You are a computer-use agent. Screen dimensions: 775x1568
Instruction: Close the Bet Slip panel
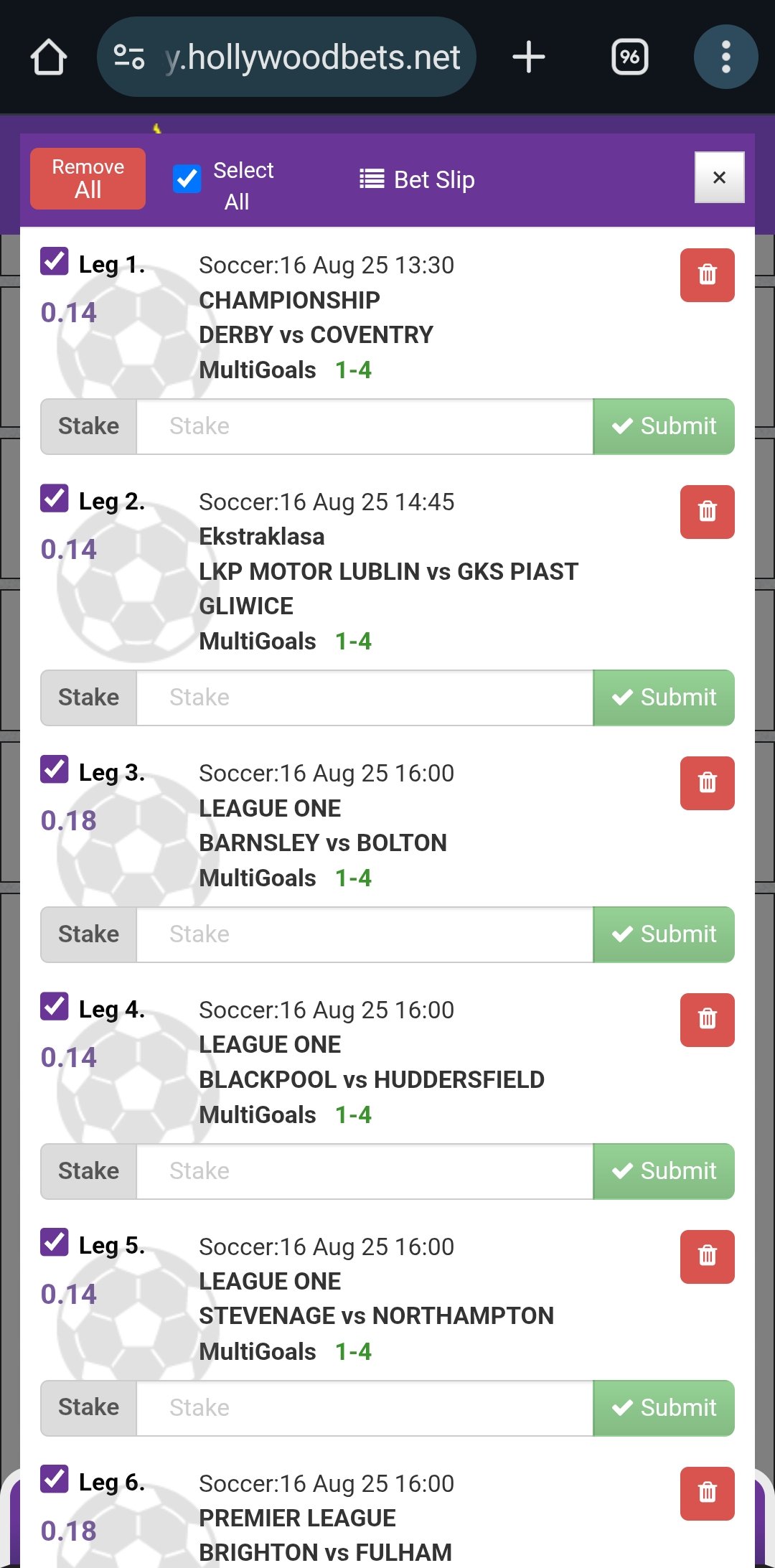719,177
